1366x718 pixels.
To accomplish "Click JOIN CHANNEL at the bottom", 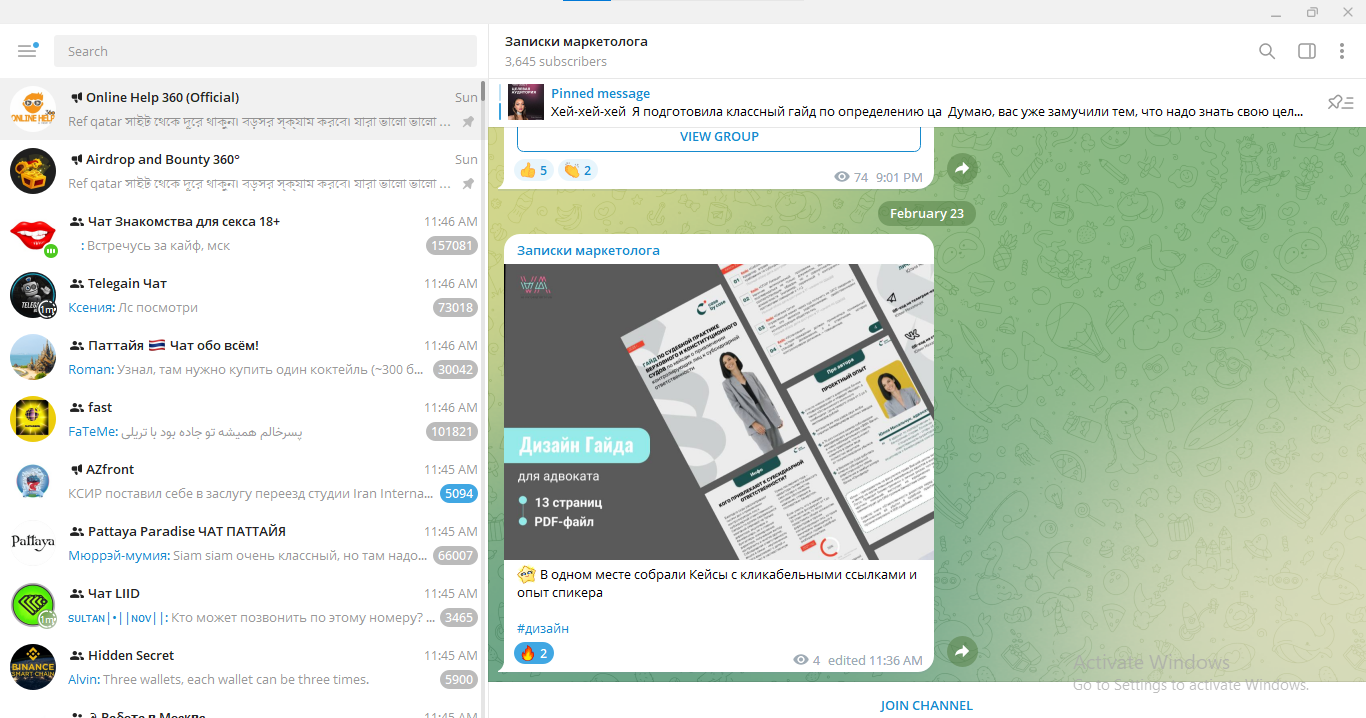I will (x=926, y=705).
